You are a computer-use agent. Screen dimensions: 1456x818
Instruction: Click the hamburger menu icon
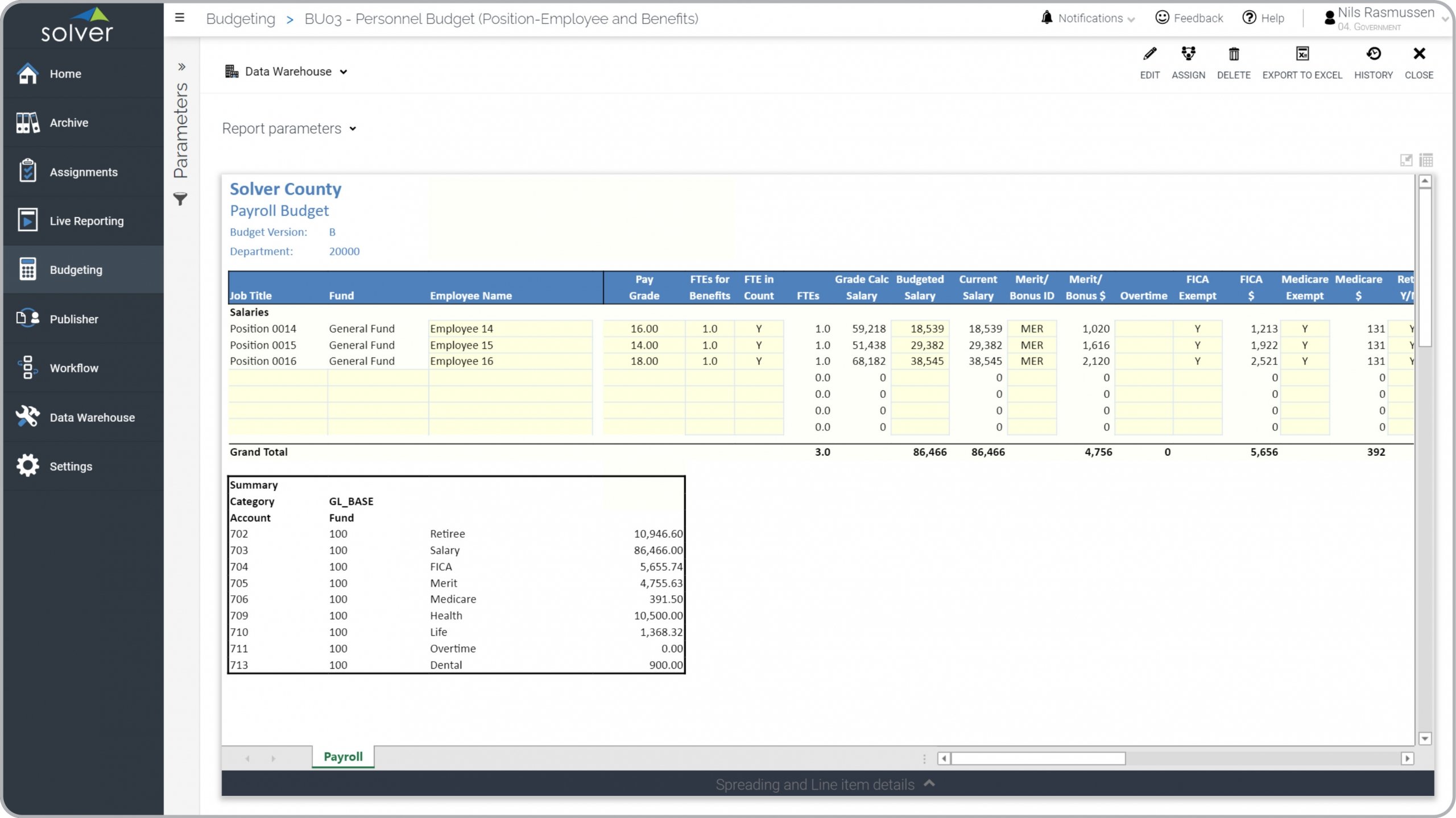180,18
